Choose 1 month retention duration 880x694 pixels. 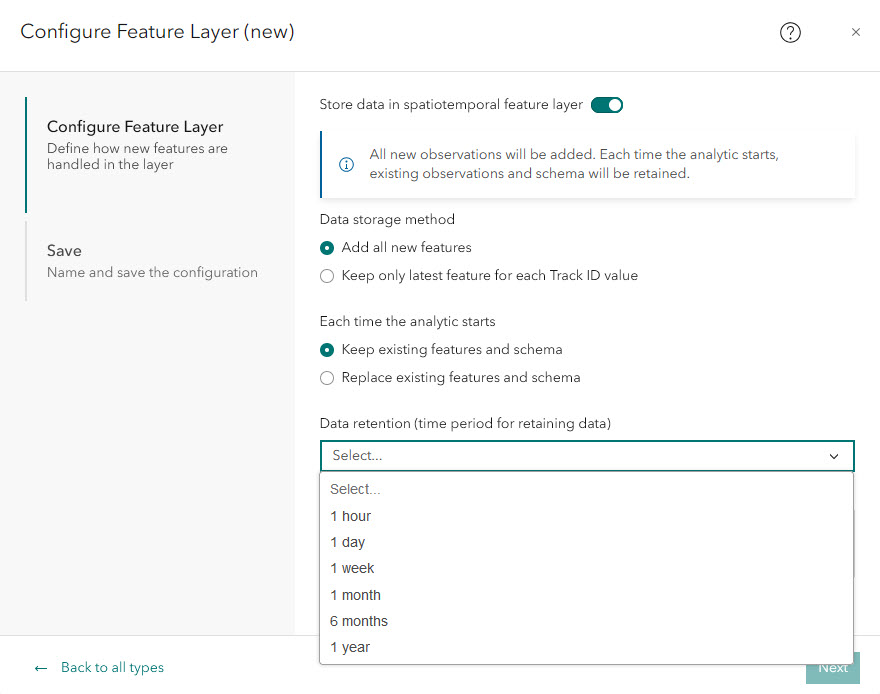pyautogui.click(x=355, y=594)
